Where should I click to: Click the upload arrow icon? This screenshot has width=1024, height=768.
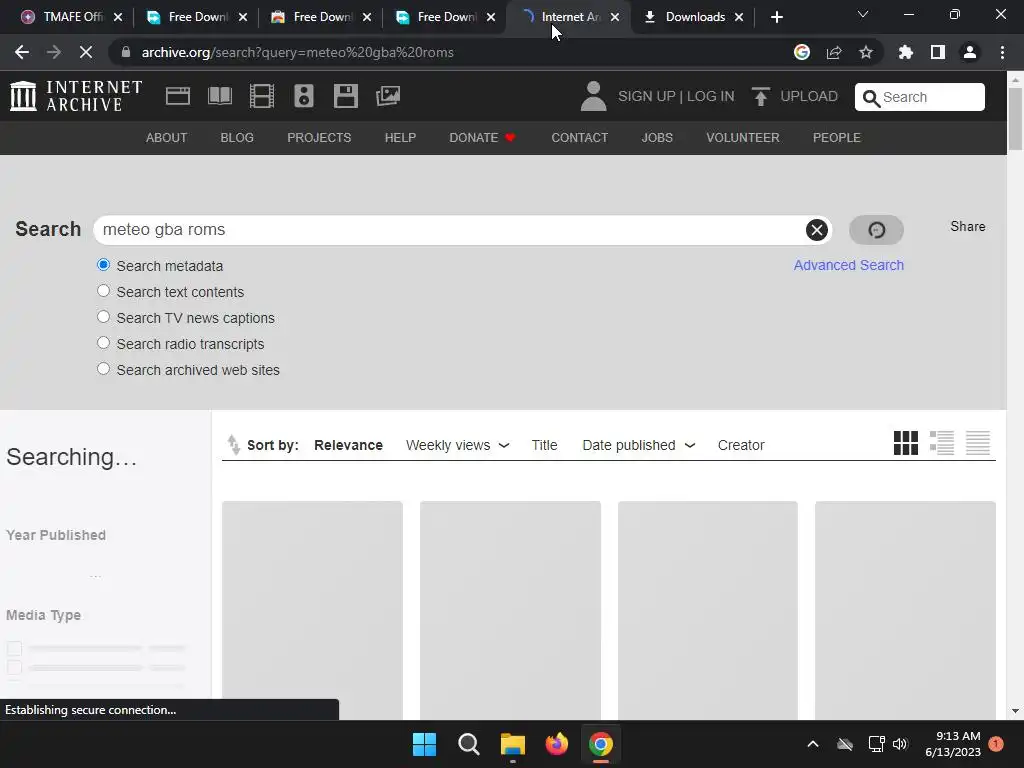coord(760,97)
